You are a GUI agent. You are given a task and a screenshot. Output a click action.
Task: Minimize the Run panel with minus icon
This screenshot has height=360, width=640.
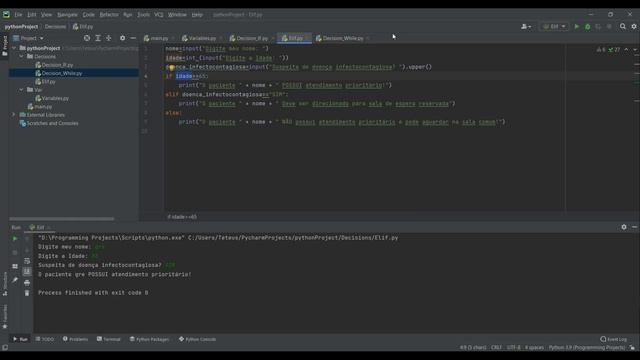click(x=634, y=227)
